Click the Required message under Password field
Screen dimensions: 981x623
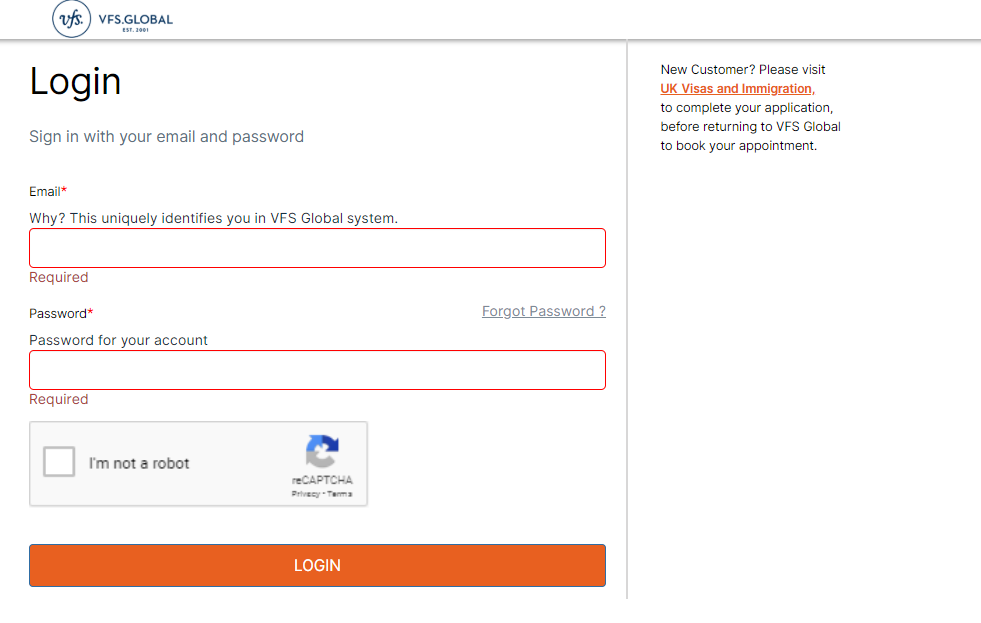click(59, 399)
